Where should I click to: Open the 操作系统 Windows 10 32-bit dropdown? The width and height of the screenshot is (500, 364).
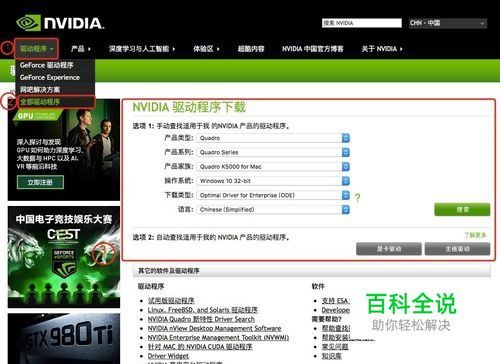tap(273, 181)
